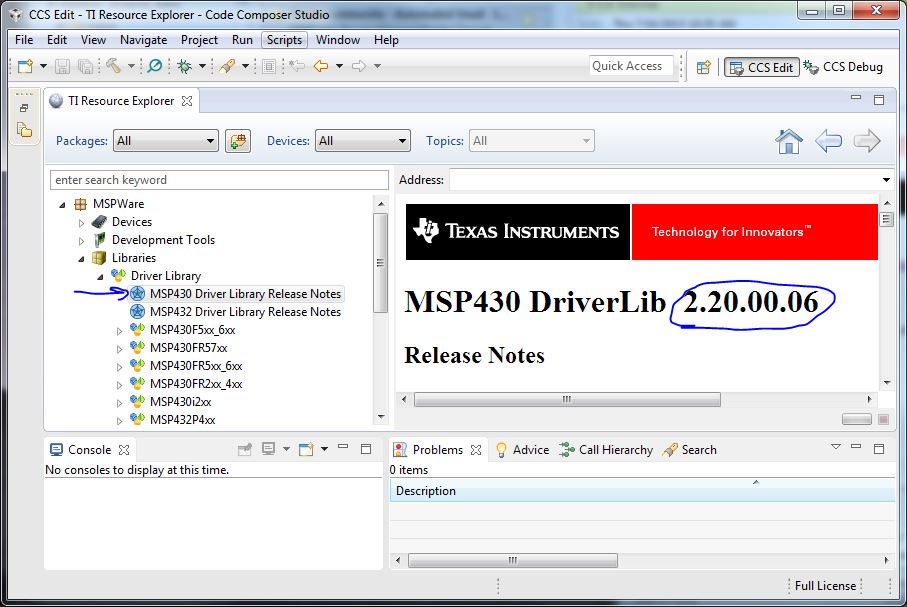Click the Open Perspective icon

click(703, 67)
